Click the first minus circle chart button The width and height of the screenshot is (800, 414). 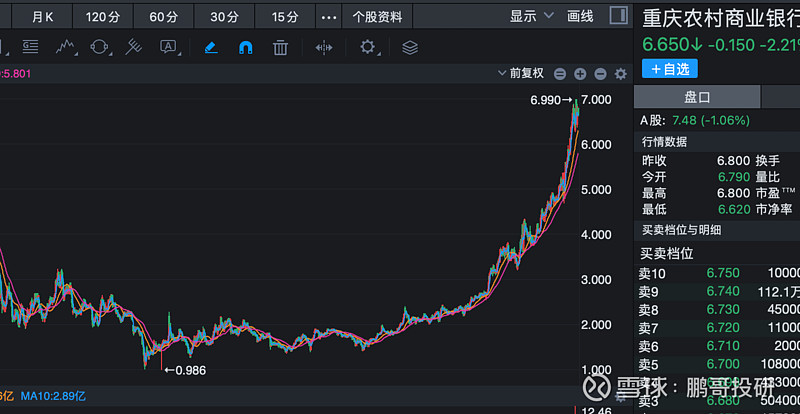click(560, 74)
